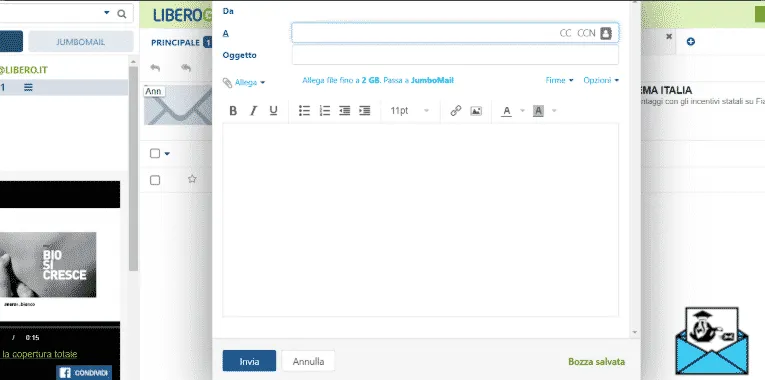This screenshot has width=765, height=380.
Task: Close the background tab with X
Action: point(669,37)
